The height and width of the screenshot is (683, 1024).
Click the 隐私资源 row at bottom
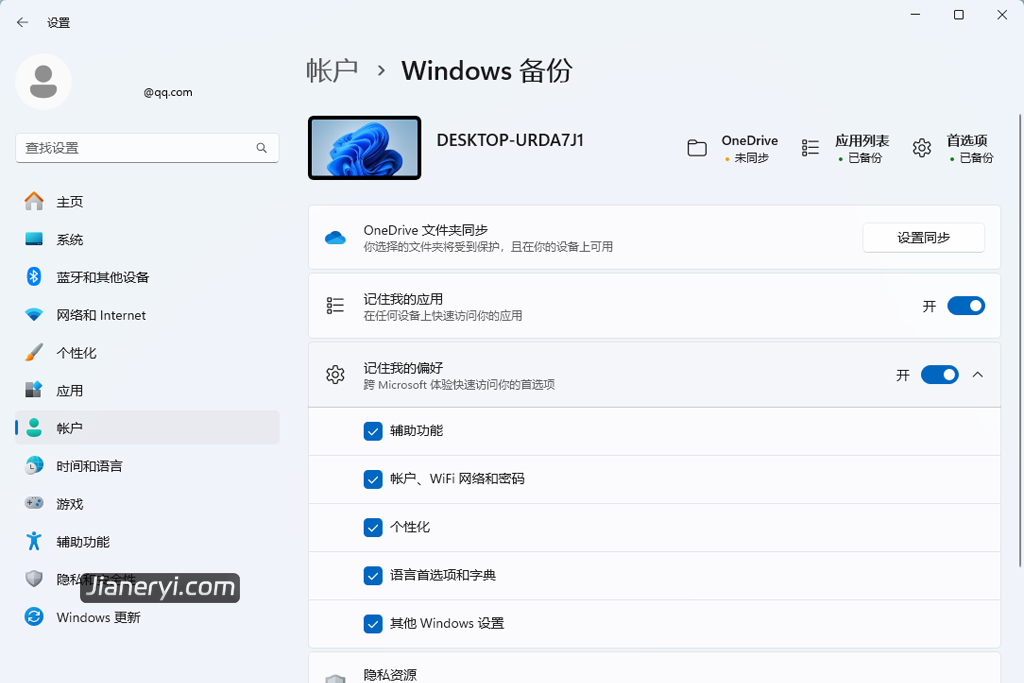tap(654, 668)
